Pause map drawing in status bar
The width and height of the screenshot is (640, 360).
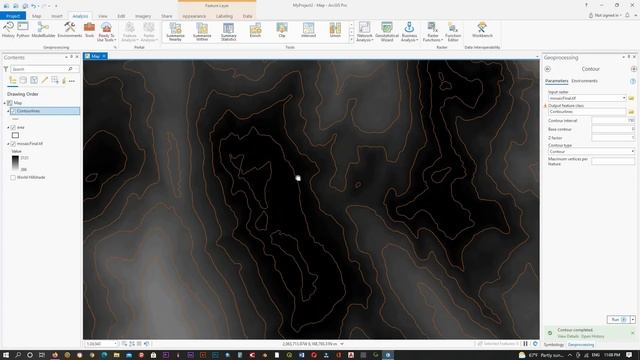click(x=526, y=344)
